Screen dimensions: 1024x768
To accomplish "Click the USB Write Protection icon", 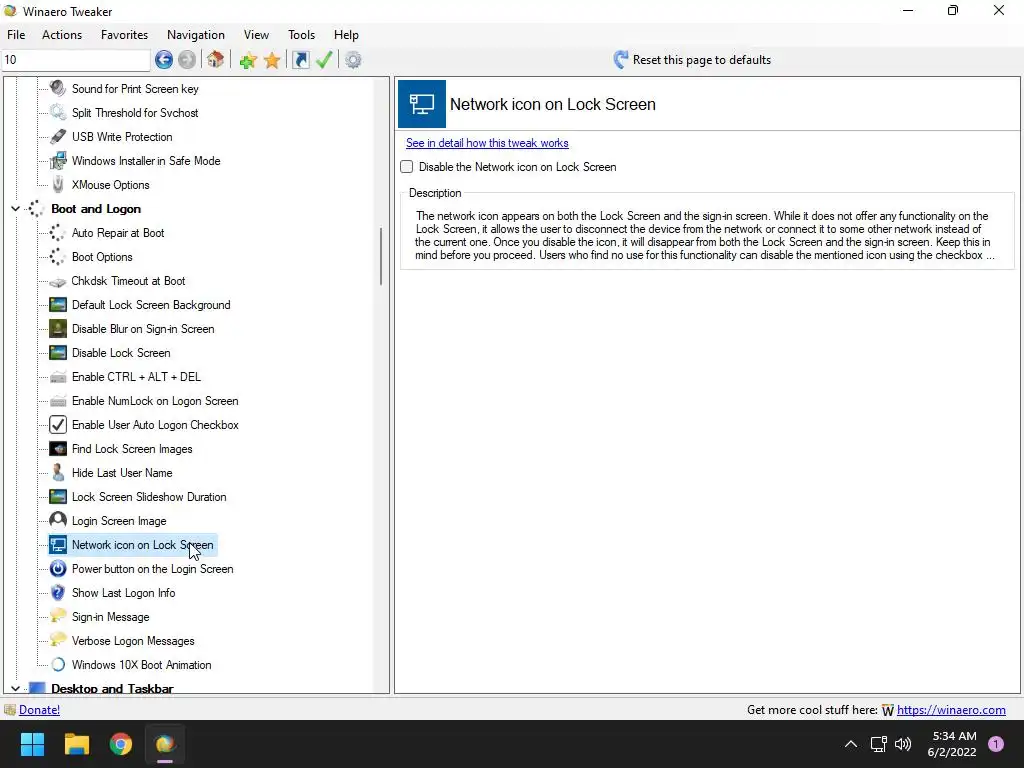I will pyautogui.click(x=58, y=136).
